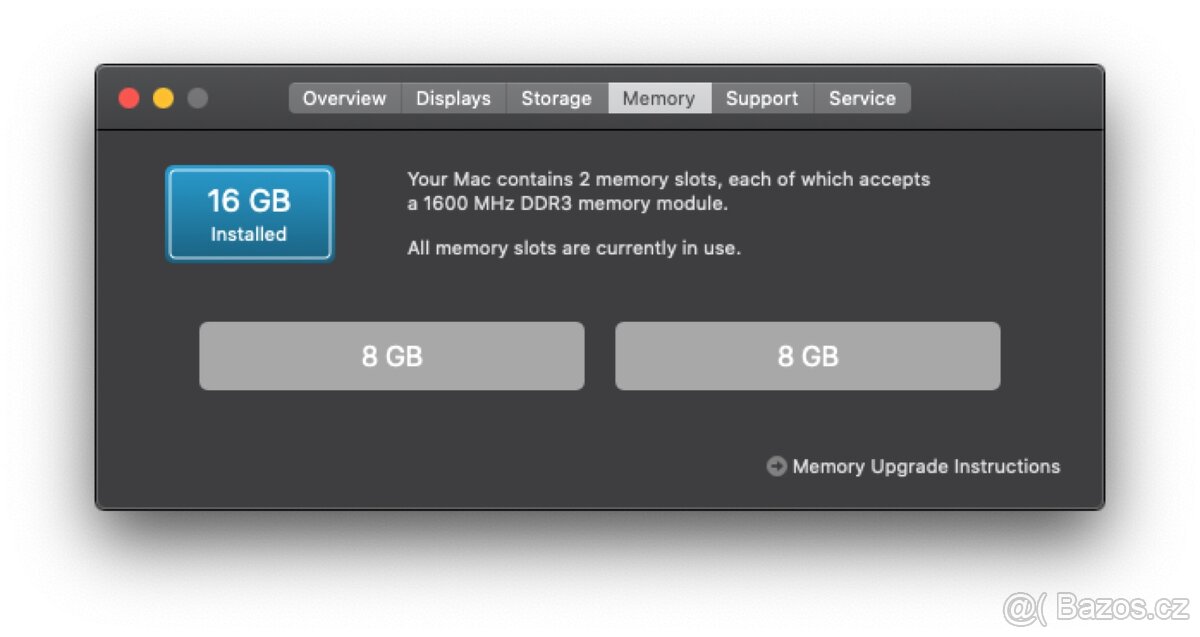Select the Storage tab

[x=555, y=97]
